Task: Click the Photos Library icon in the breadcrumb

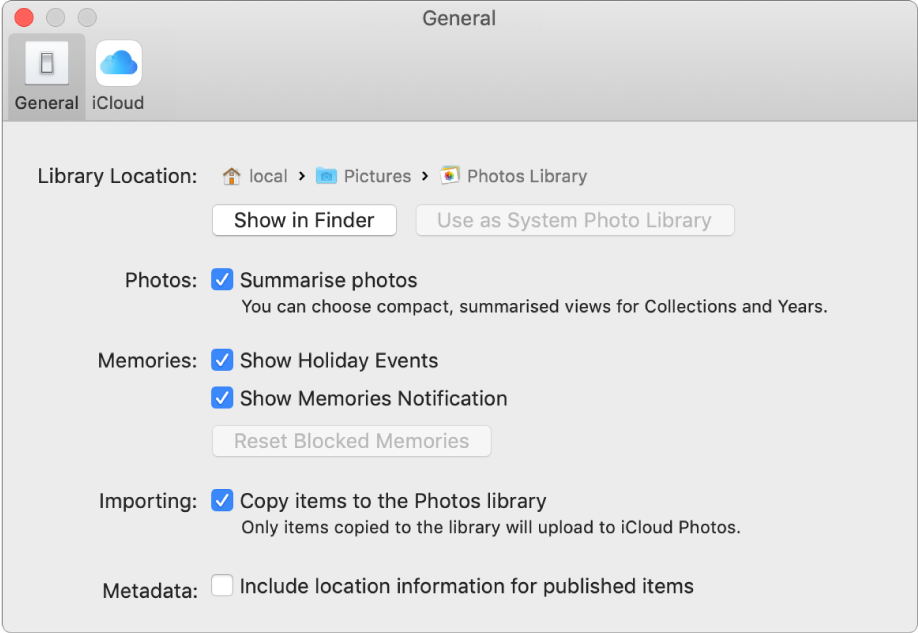Action: pyautogui.click(x=449, y=176)
